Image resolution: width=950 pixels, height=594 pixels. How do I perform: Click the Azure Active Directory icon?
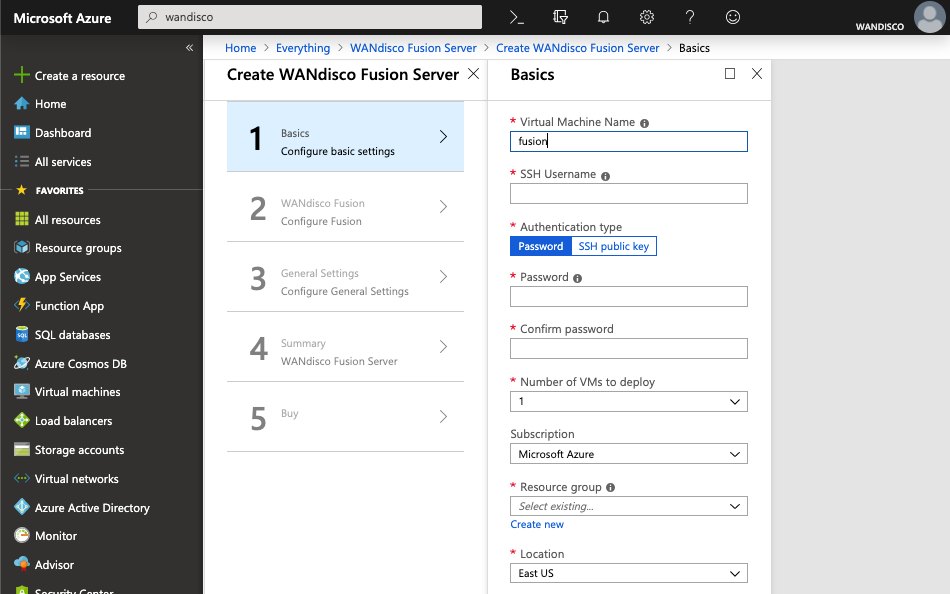click(21, 507)
